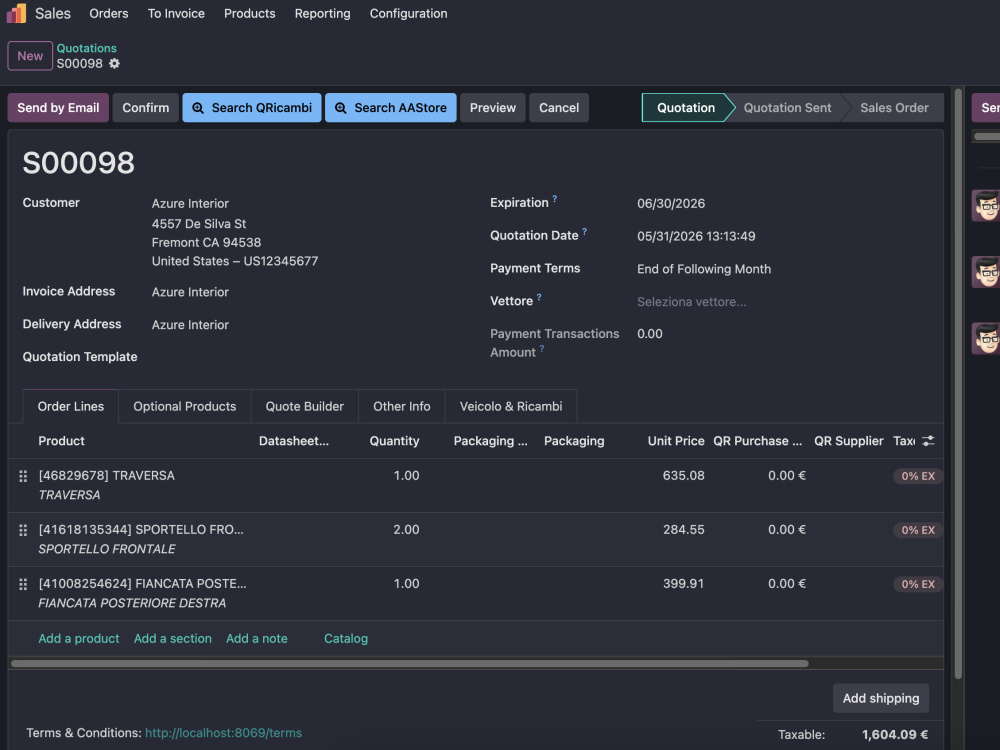Click the 0% EX tax tag on FIANCATA
The height and width of the screenshot is (750, 1000).
tap(918, 584)
